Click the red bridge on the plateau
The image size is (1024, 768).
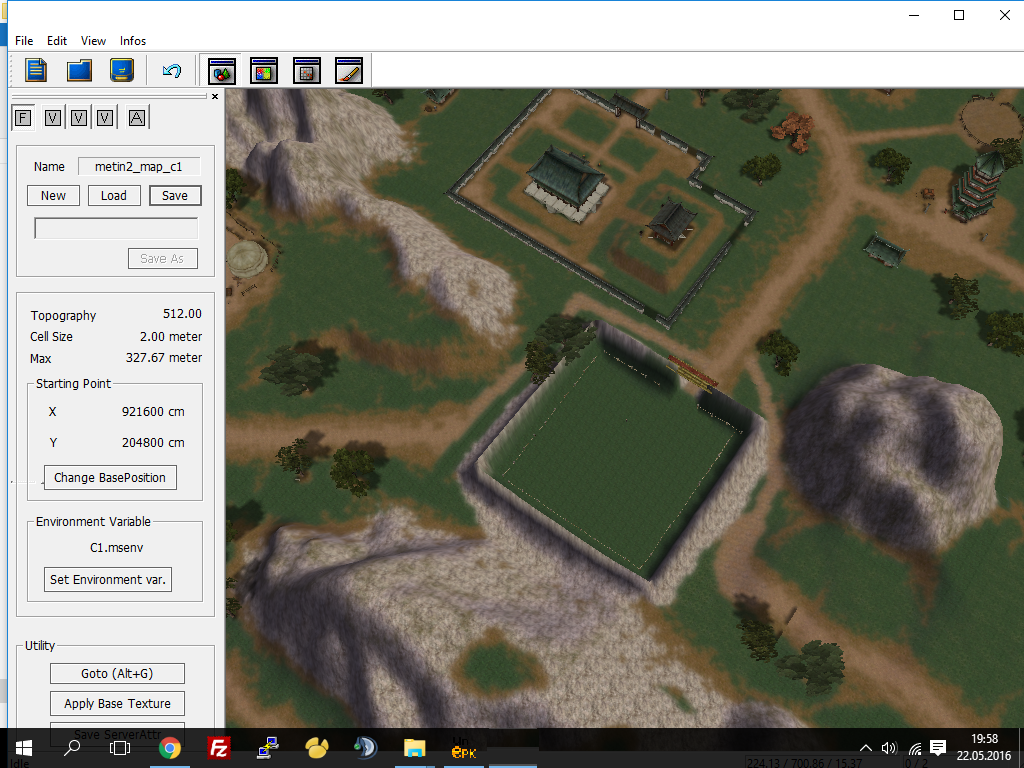692,374
